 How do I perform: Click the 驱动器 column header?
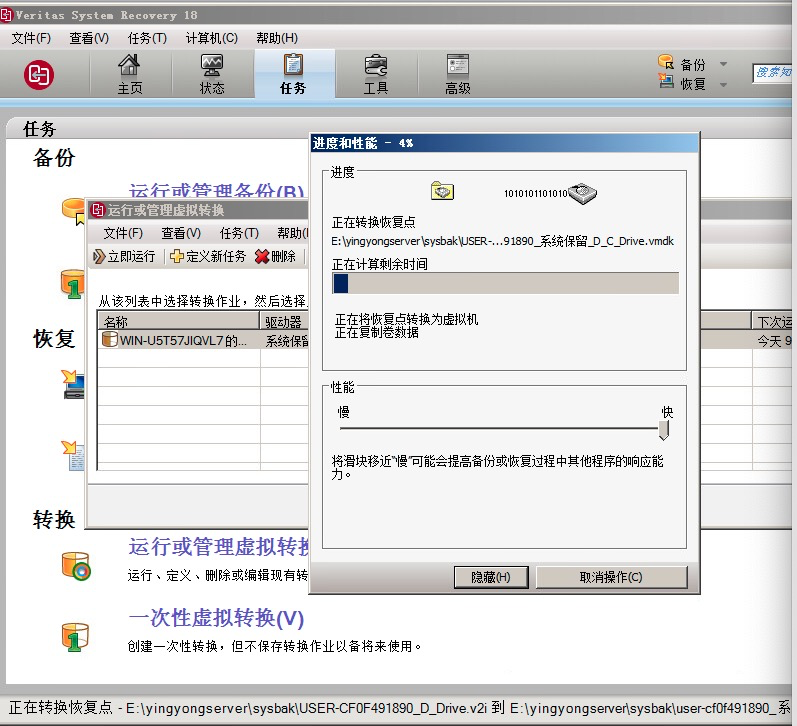285,322
